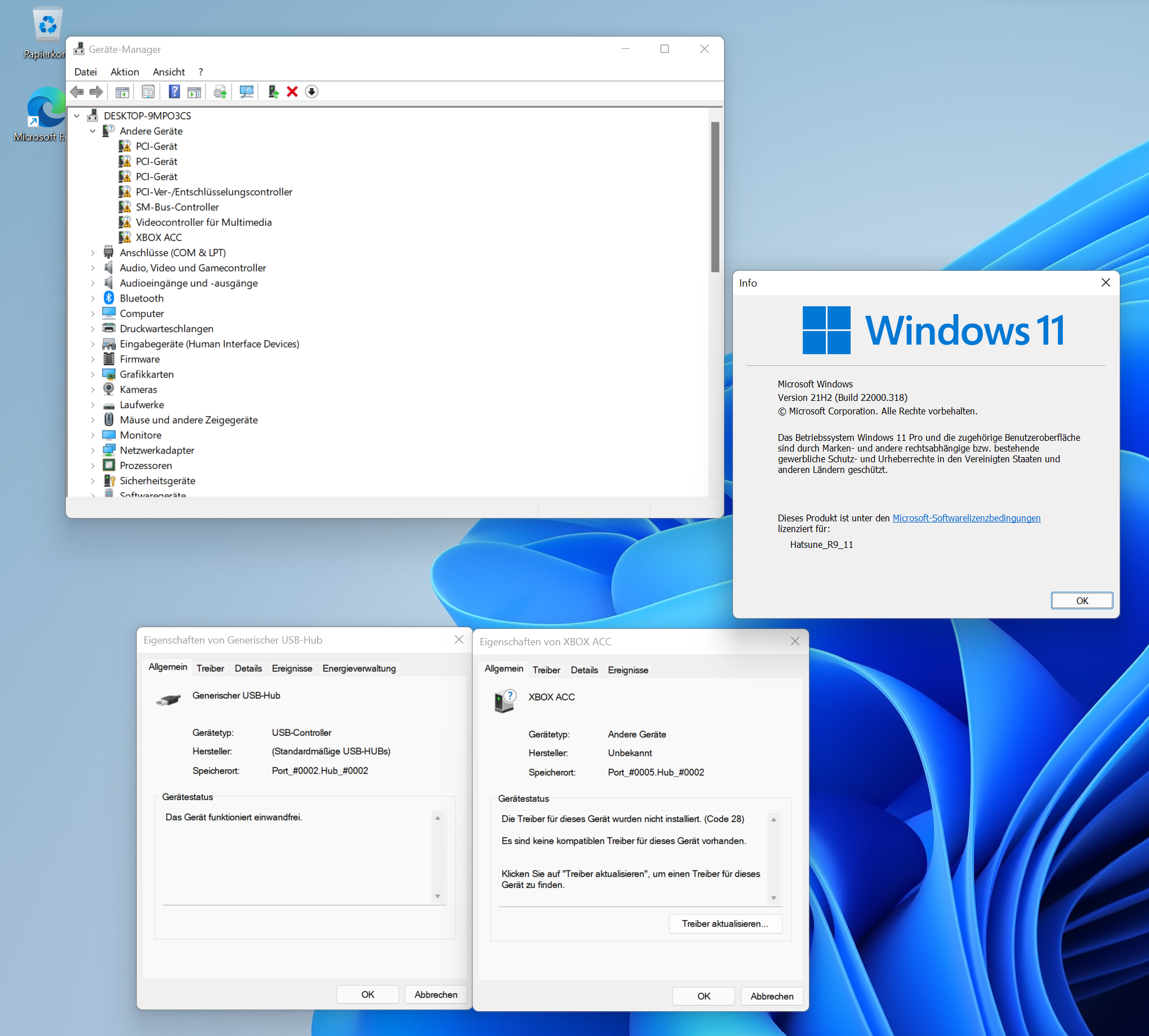
Task: Open Microsoft-Softwarelizenzbedingungen link
Action: (965, 518)
